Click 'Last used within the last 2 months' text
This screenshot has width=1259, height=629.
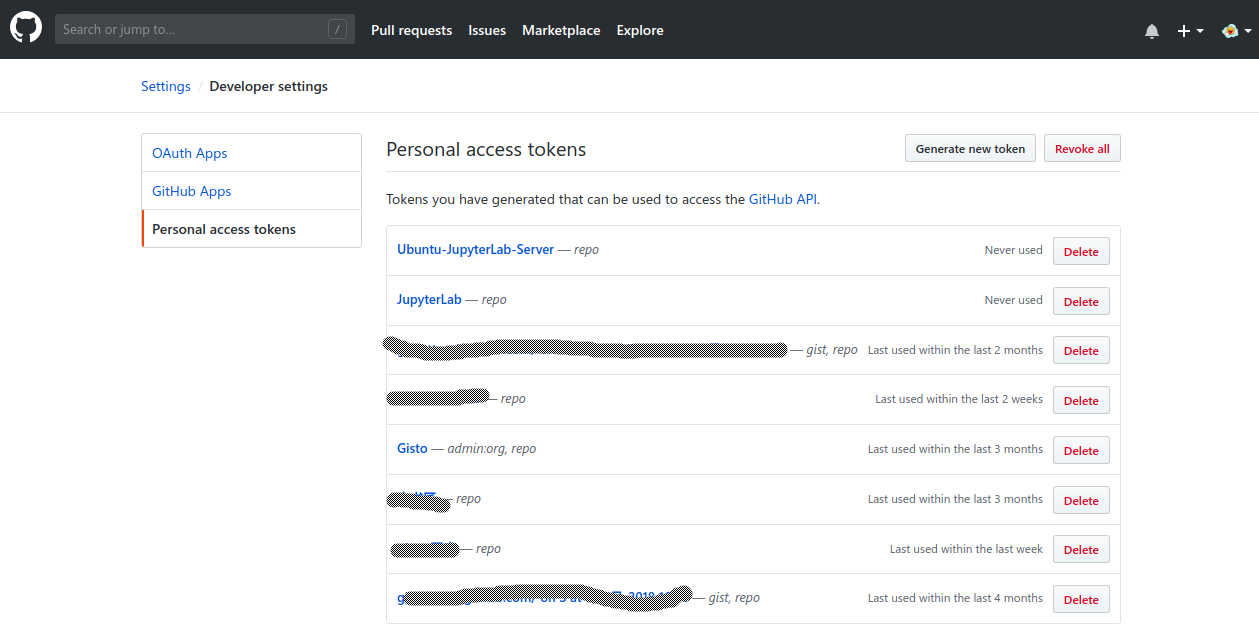click(x=955, y=350)
